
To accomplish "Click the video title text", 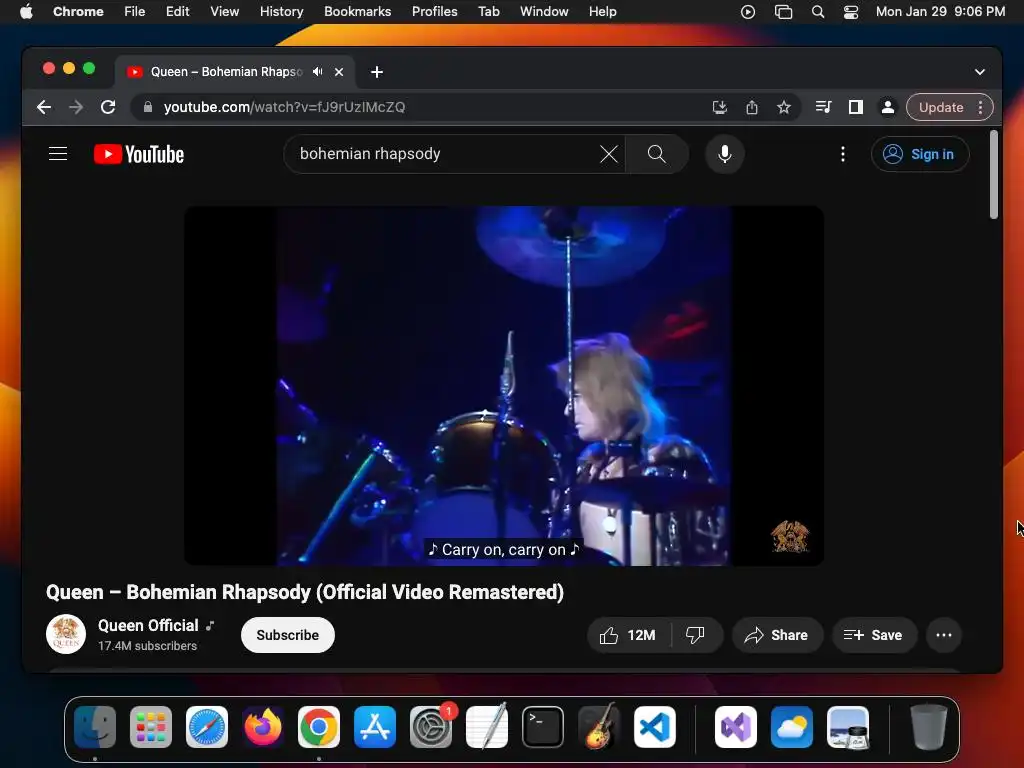I will click(305, 592).
